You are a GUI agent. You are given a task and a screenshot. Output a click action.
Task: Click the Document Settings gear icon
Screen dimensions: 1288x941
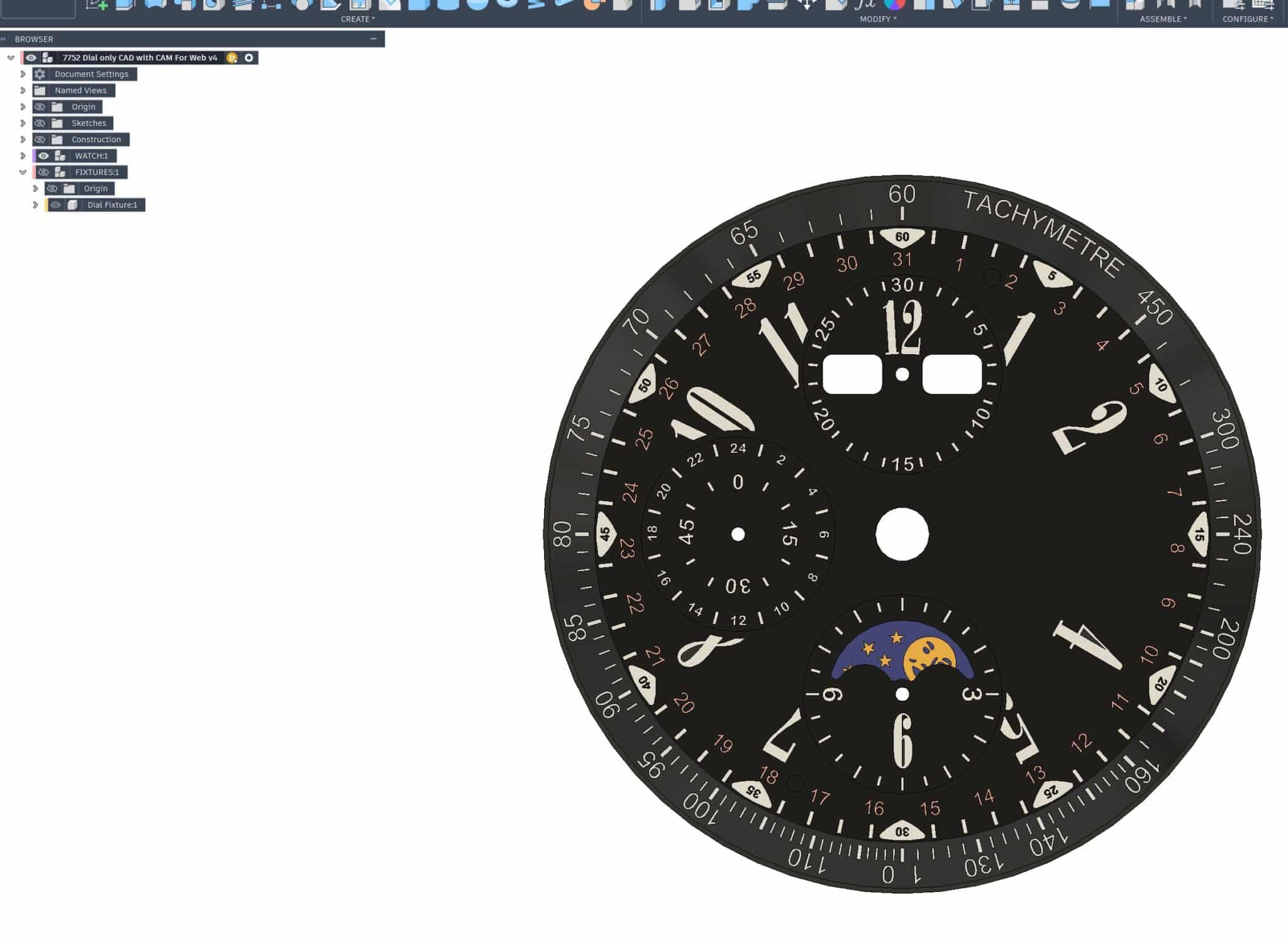point(40,74)
